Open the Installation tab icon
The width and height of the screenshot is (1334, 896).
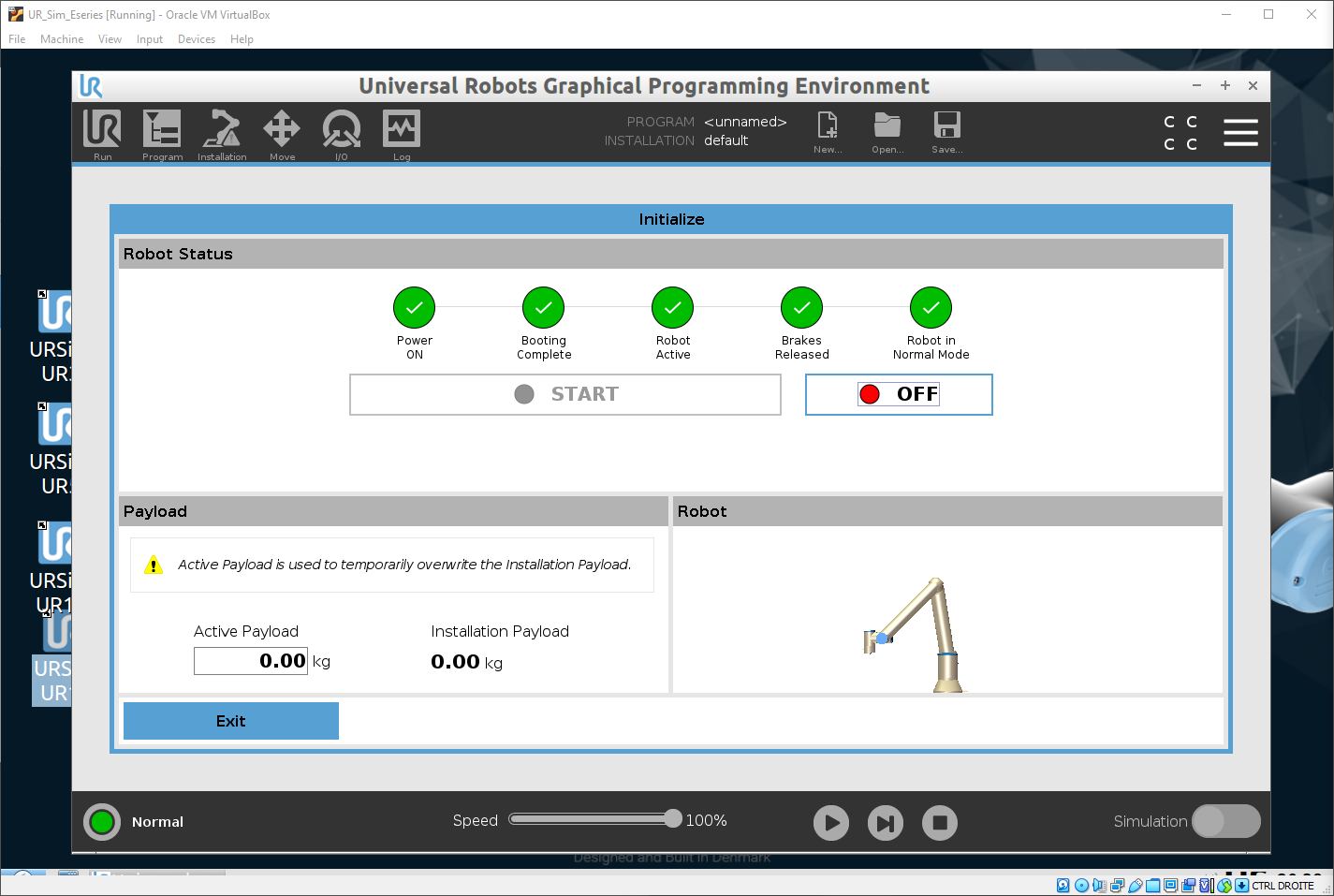coord(222,131)
